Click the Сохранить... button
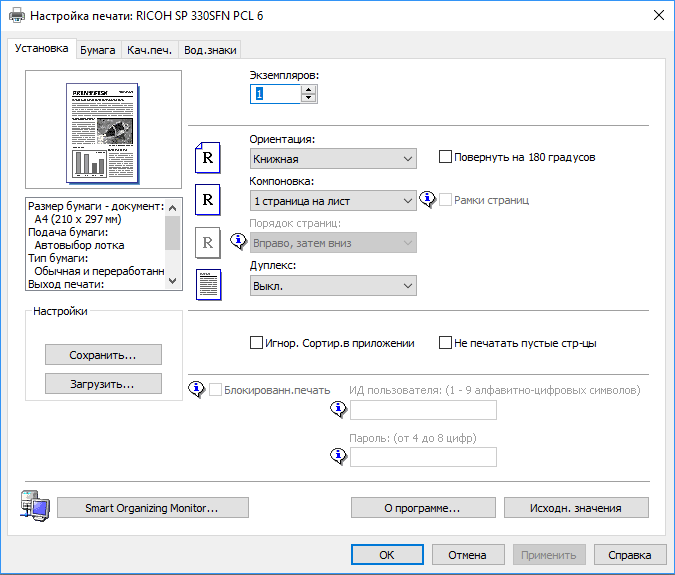 [x=103, y=355]
